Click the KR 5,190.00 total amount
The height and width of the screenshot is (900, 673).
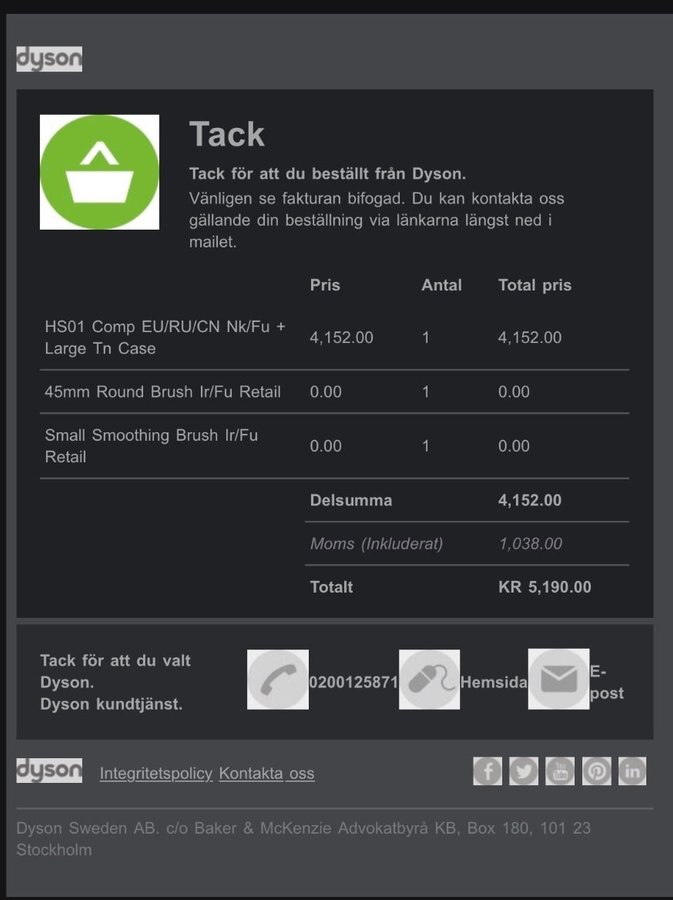pyautogui.click(x=544, y=587)
